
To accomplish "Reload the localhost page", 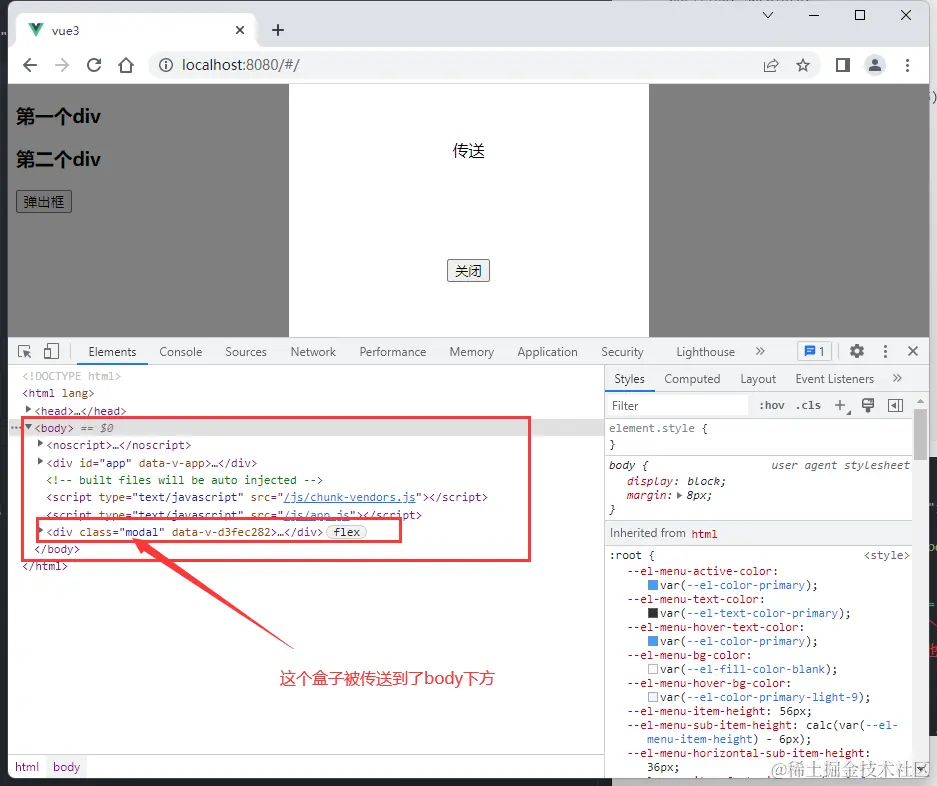I will click(94, 65).
